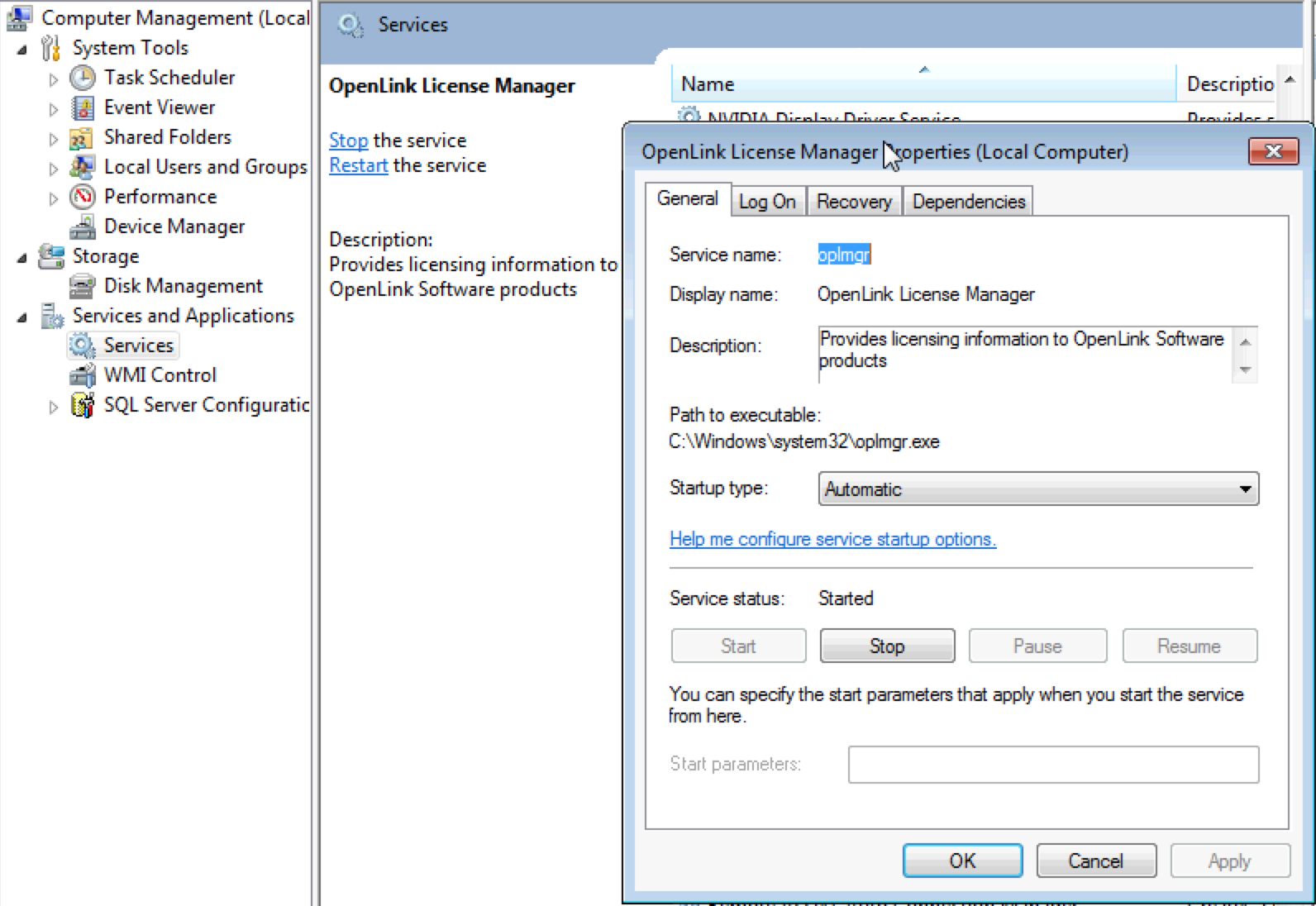Image resolution: width=1316 pixels, height=906 pixels.
Task: Expand the Task Scheduler node
Action: tap(53, 79)
